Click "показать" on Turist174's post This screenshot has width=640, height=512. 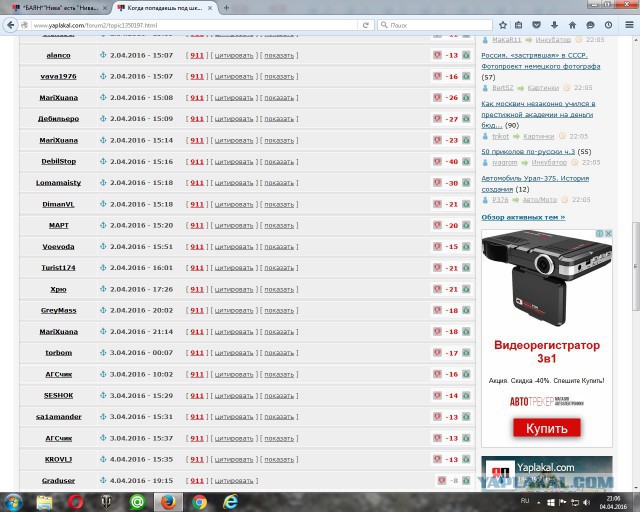(x=279, y=267)
